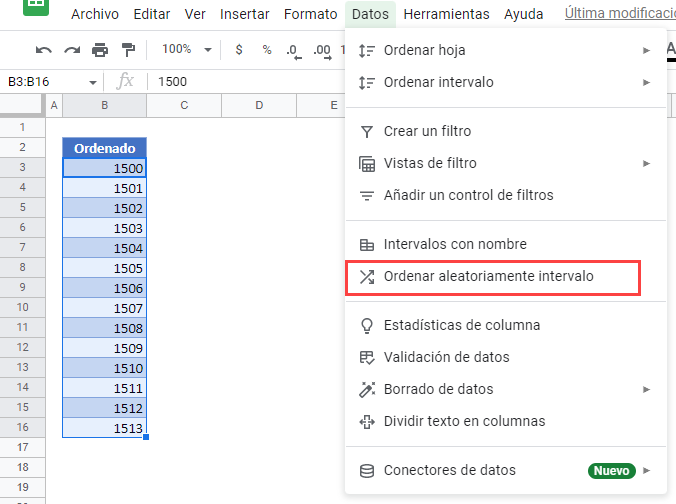676x504 pixels.
Task: Expand the Ordenar intervalo submenu arrow
Action: 646,82
